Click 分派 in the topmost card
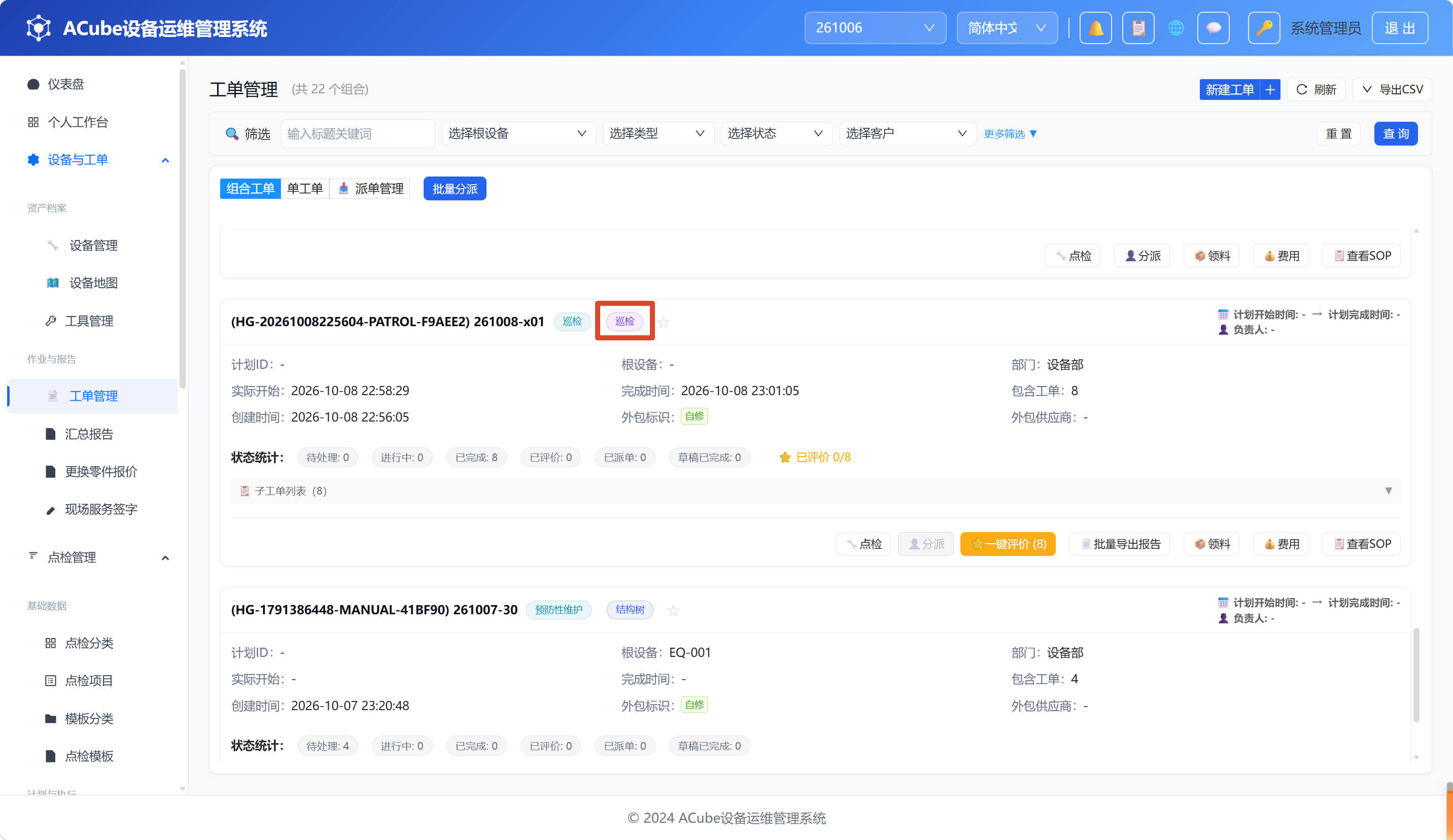1453x840 pixels. click(1141, 256)
